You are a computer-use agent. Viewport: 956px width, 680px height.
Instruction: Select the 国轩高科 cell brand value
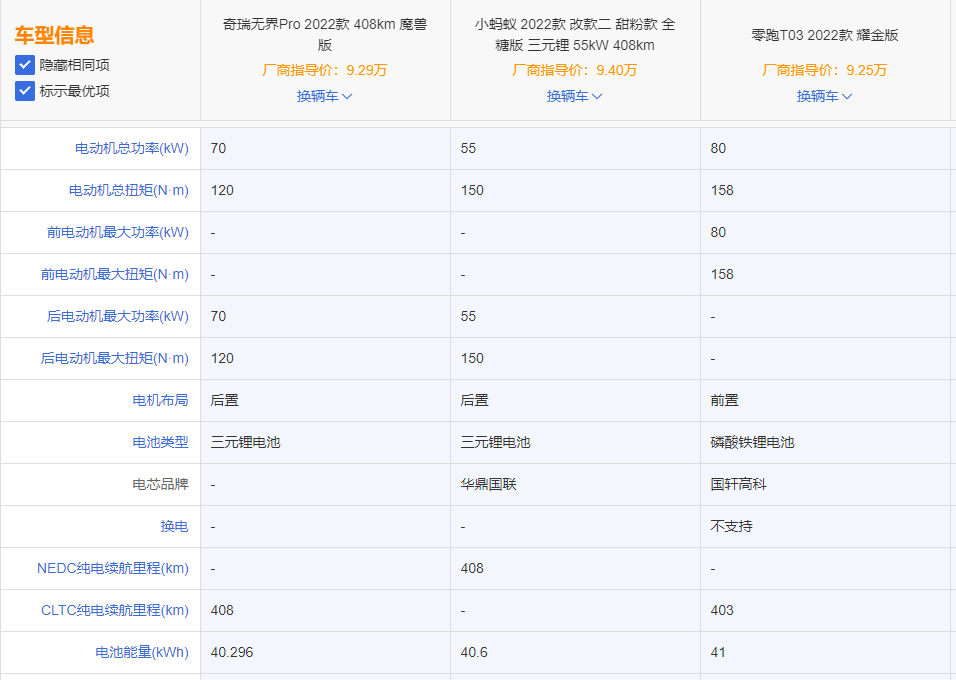click(738, 484)
